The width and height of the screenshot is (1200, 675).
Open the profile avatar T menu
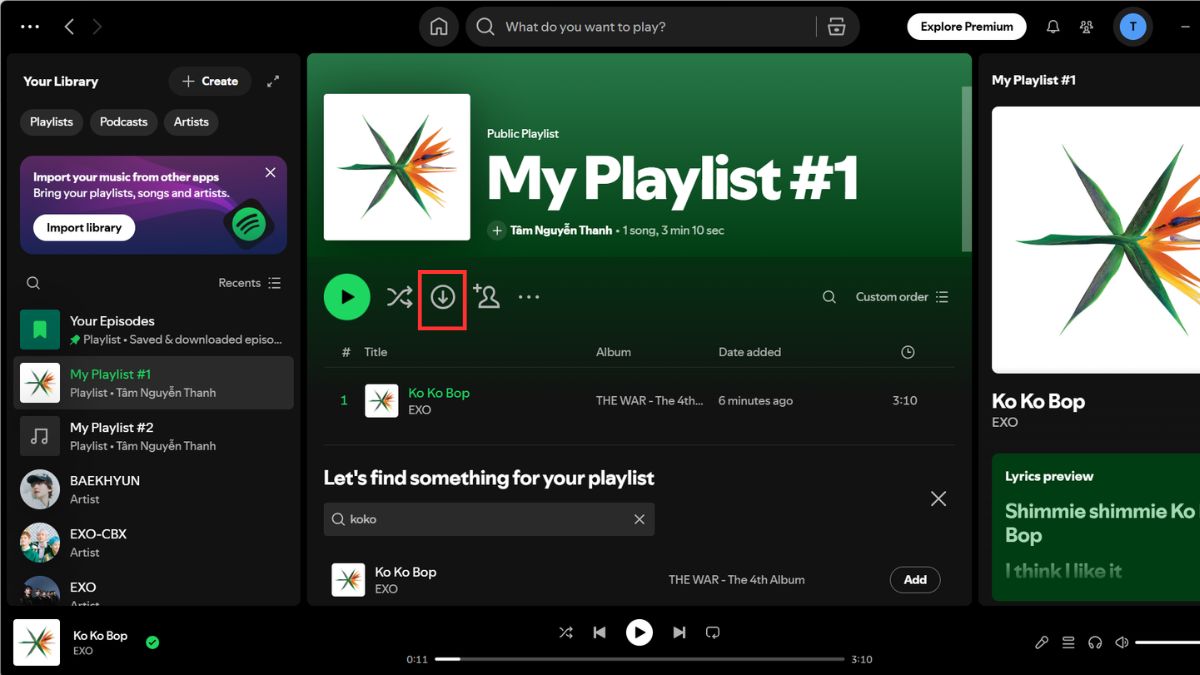[x=1133, y=27]
